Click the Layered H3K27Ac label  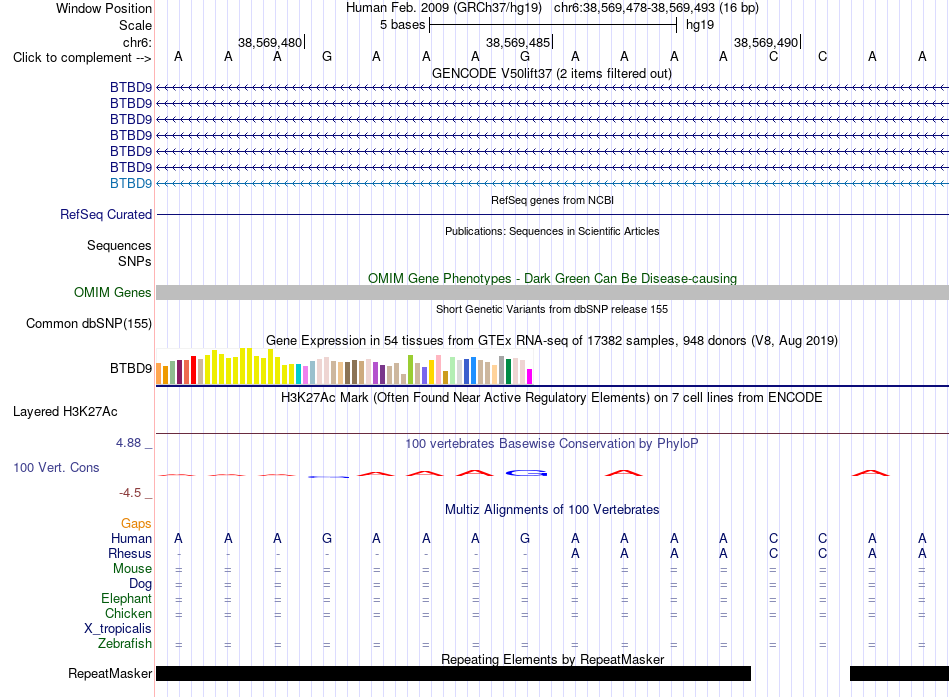[x=65, y=412]
